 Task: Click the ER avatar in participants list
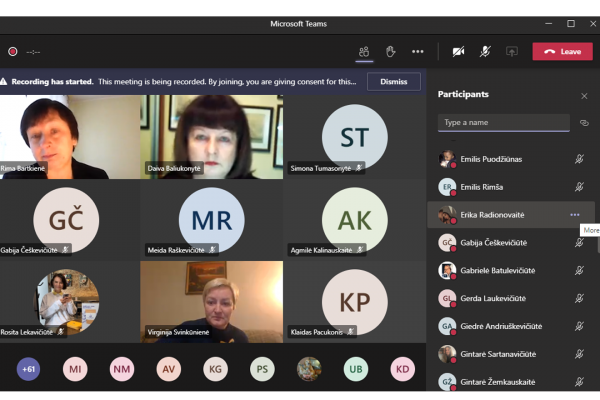click(447, 187)
